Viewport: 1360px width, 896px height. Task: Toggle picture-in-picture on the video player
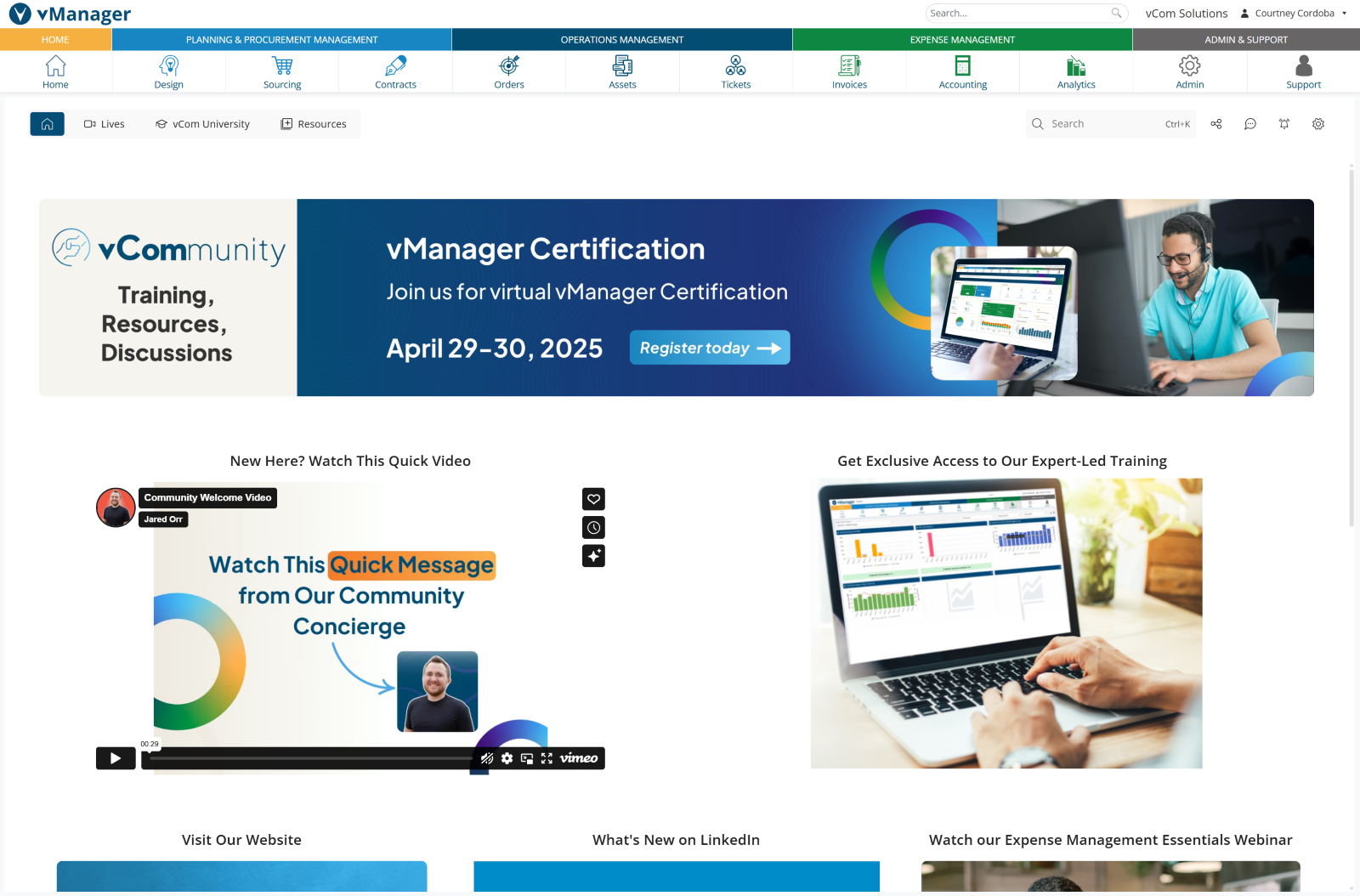tap(527, 758)
